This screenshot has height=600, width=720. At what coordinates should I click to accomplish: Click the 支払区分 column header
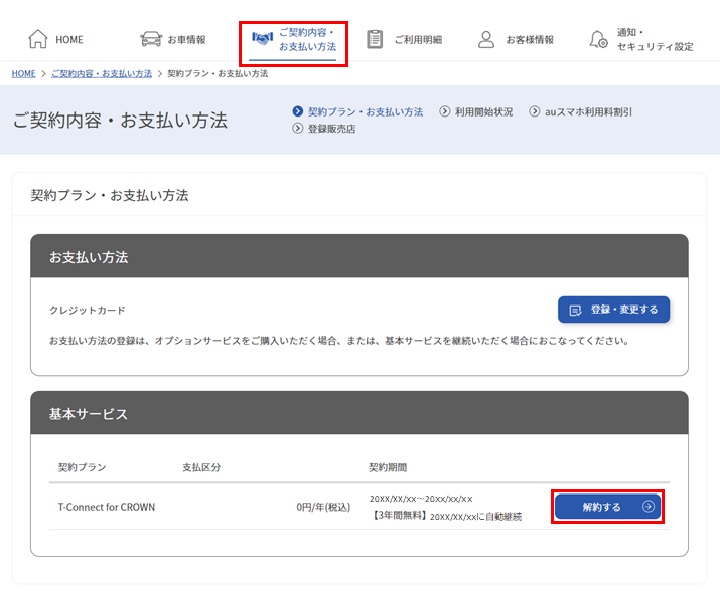[x=202, y=467]
